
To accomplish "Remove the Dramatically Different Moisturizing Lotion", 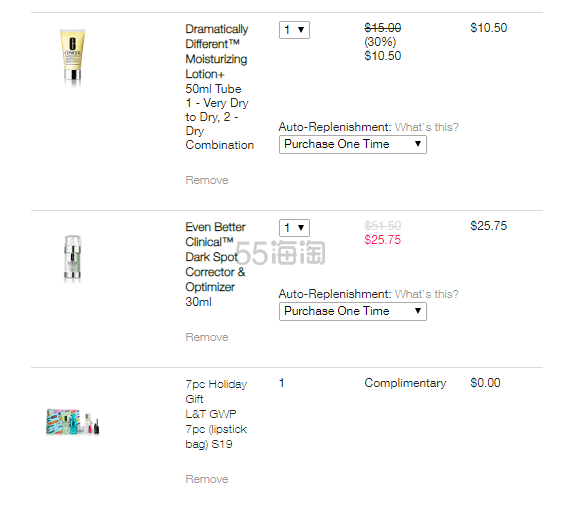I will point(206,180).
